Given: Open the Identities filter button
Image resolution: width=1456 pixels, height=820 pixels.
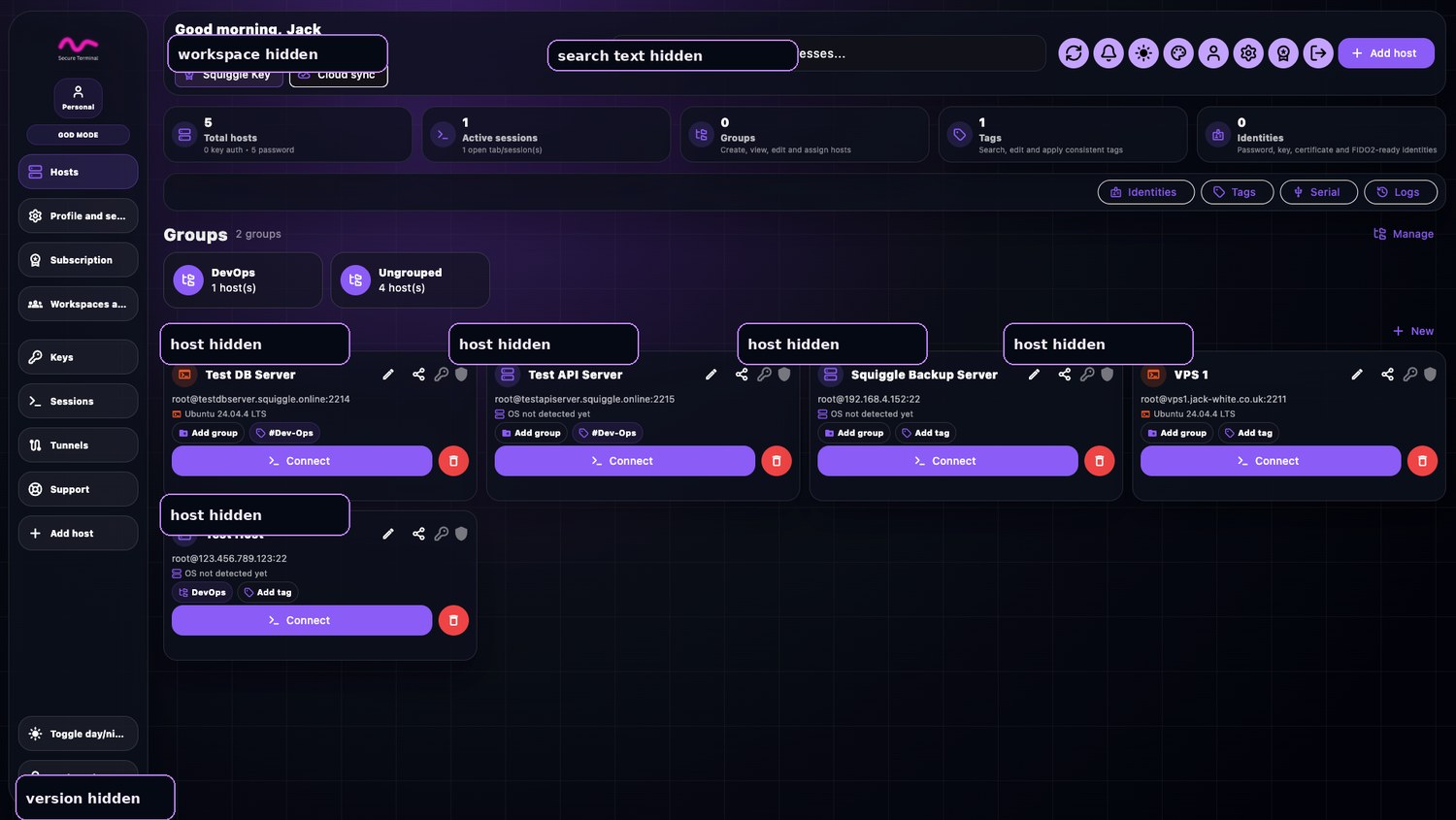Looking at the screenshot, I should 1145,192.
